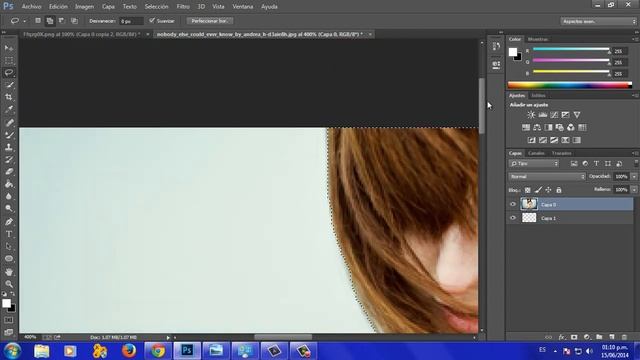
Task: Hide Capa 0 layer visibility eye
Action: tap(513, 204)
